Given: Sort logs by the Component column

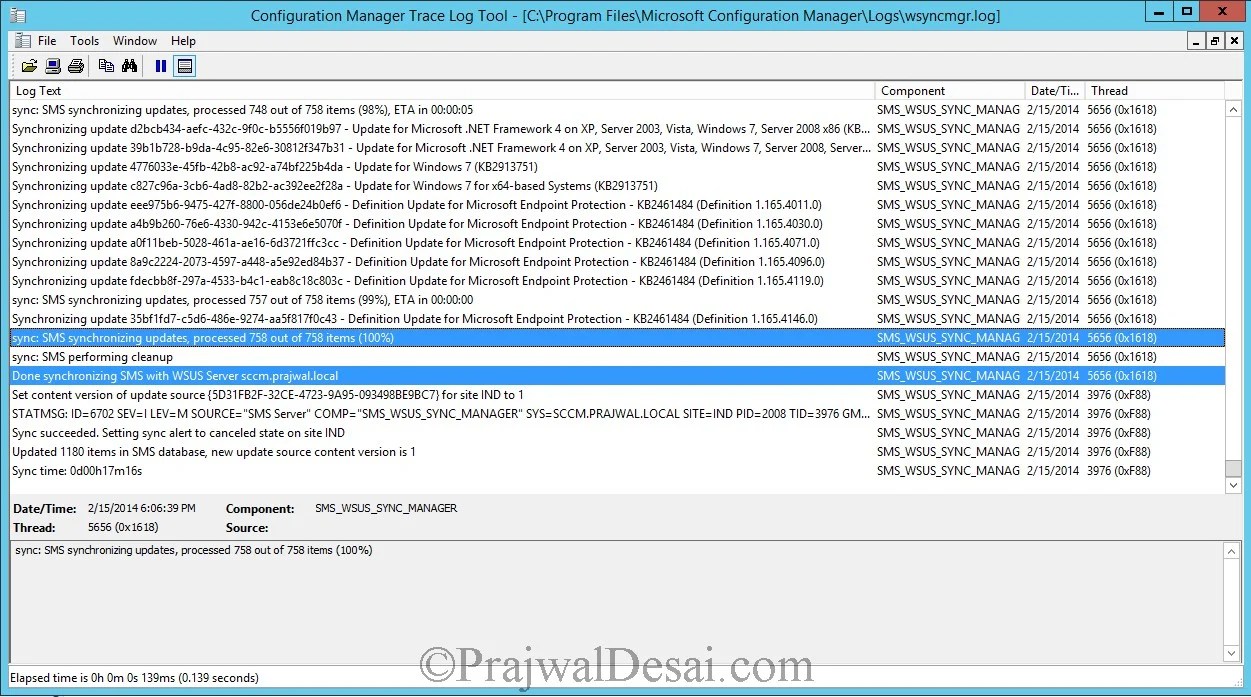Looking at the screenshot, I should [x=948, y=90].
